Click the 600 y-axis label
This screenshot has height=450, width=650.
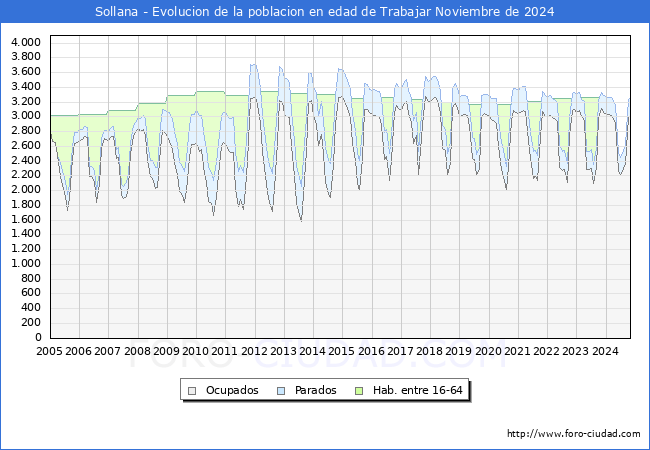click(31, 293)
